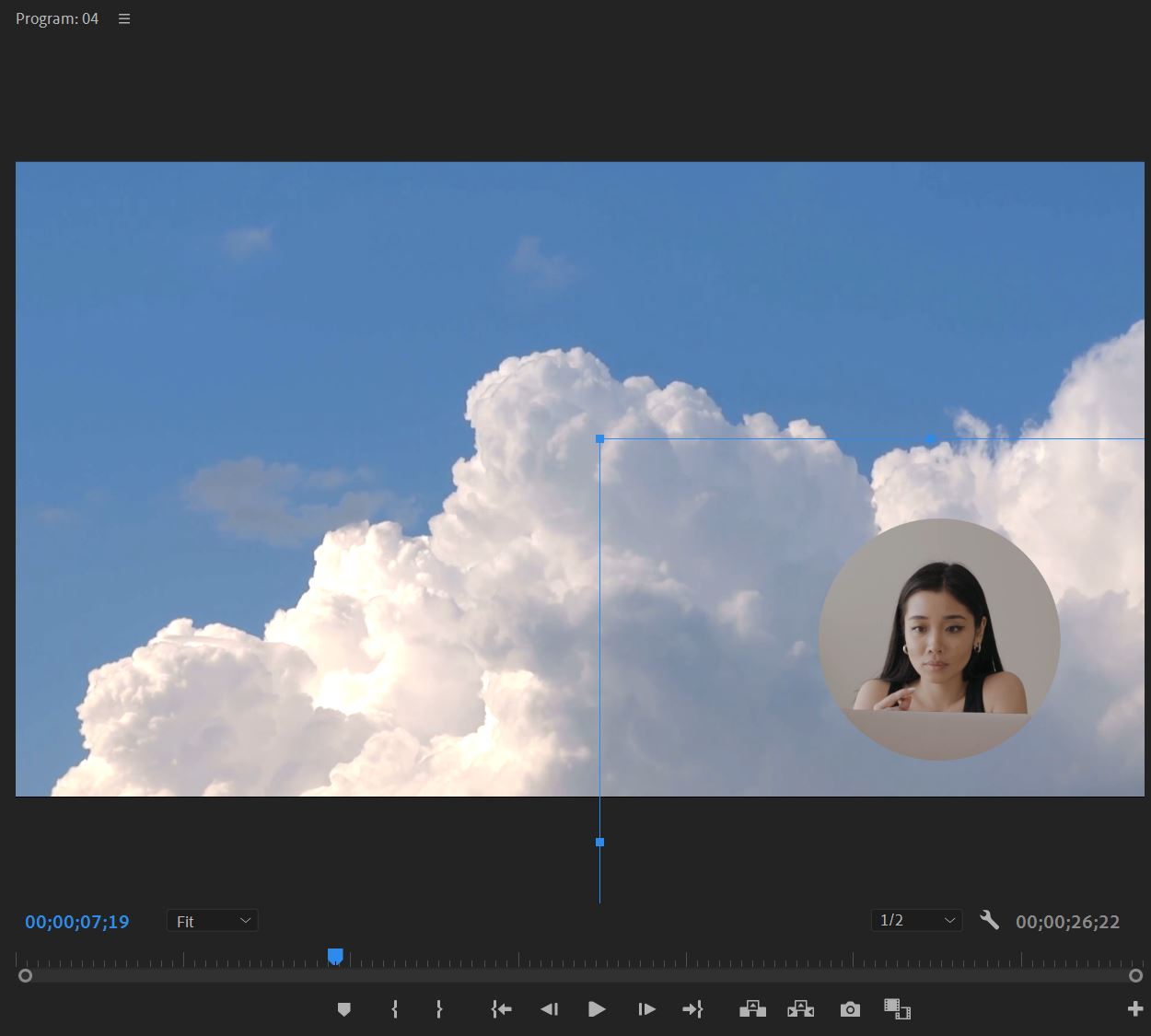
Task: Click the blue playhead on time ruler
Action: tap(335, 957)
